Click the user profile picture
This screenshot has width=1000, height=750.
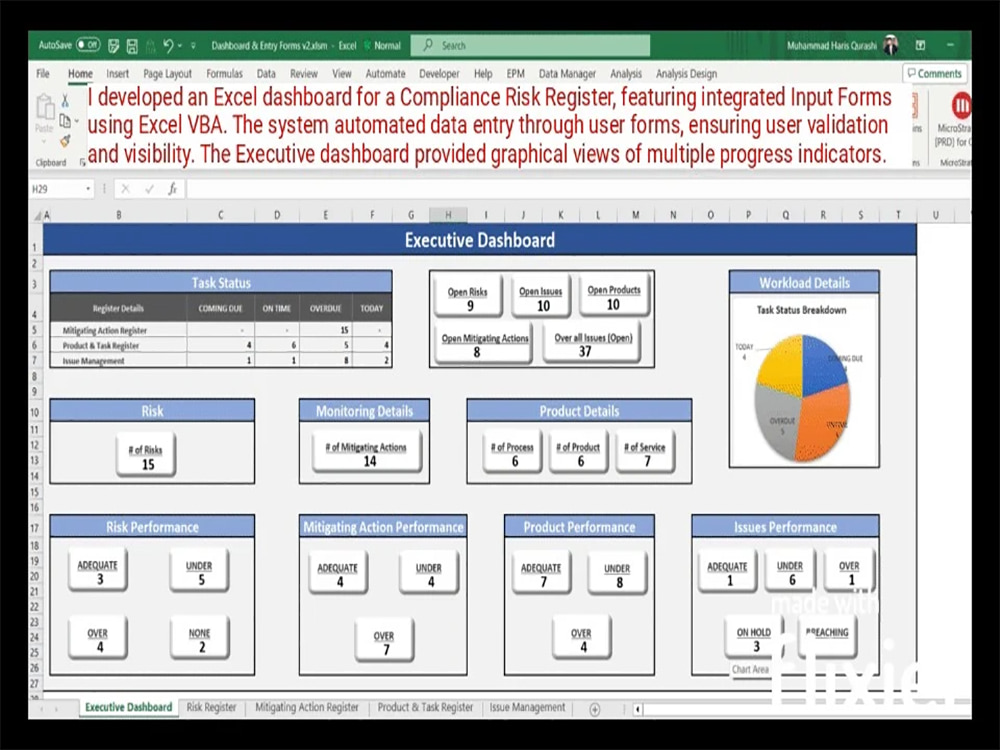click(x=891, y=45)
